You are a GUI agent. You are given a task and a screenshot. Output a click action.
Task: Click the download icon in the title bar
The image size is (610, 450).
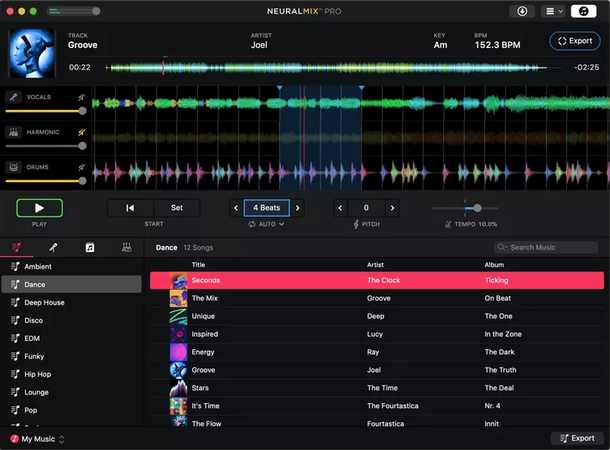point(523,11)
